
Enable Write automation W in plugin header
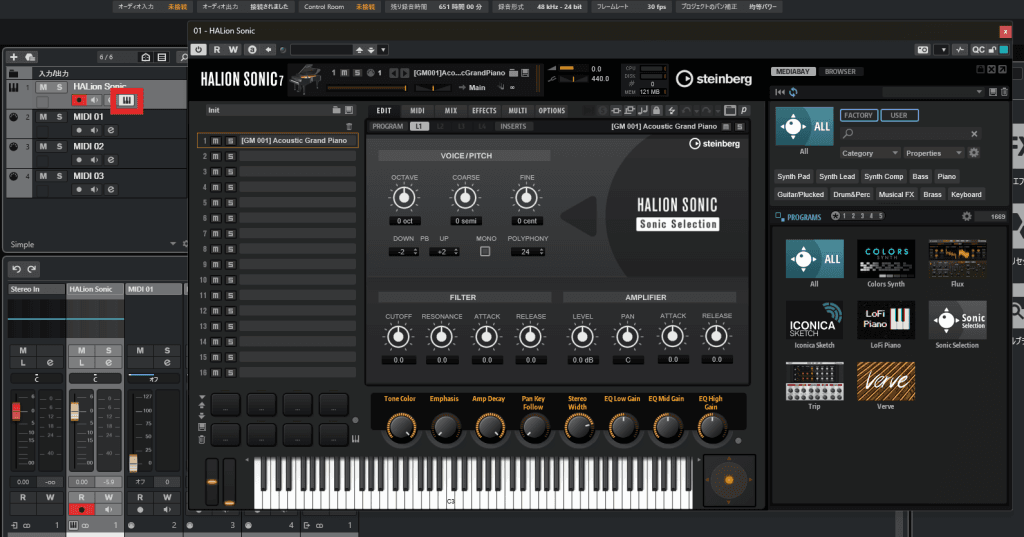[x=233, y=50]
